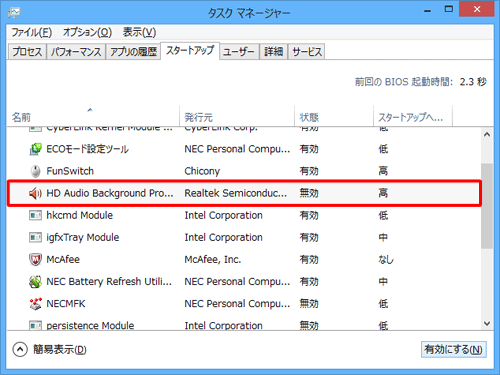This screenshot has height=375, width=500.
Task: Select the hkcmd Module entry
Action: coord(79,215)
